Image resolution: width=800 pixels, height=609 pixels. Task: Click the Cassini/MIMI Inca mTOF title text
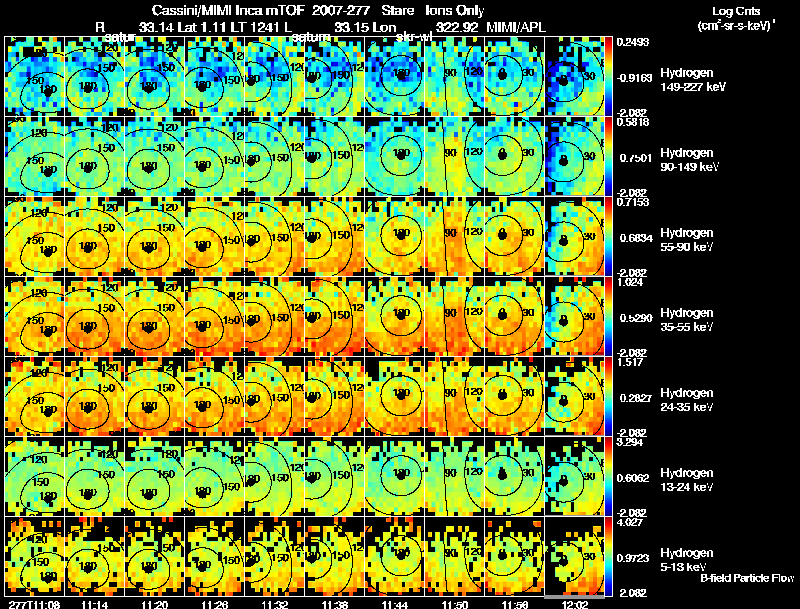tap(228, 11)
